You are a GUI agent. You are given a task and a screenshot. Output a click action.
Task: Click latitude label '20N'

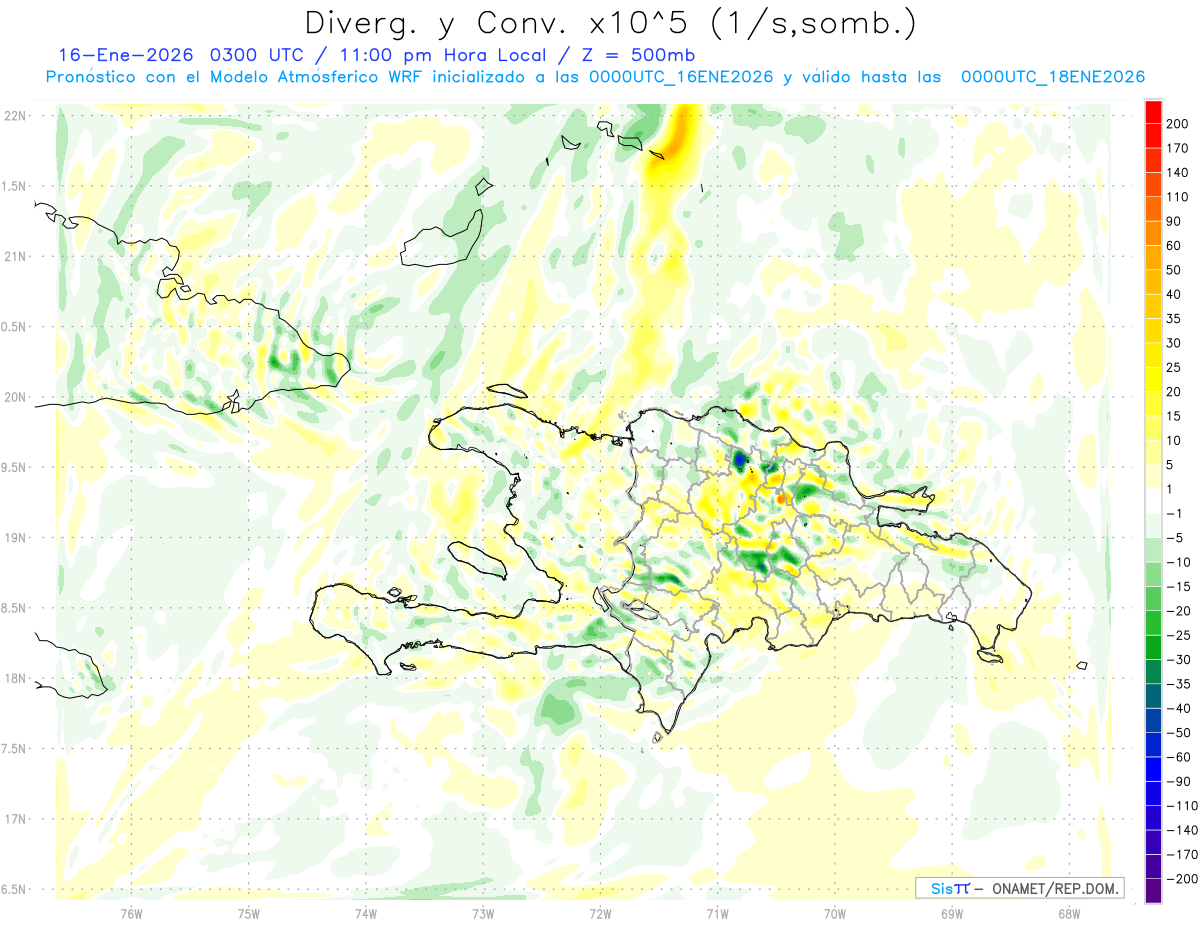tap(16, 397)
